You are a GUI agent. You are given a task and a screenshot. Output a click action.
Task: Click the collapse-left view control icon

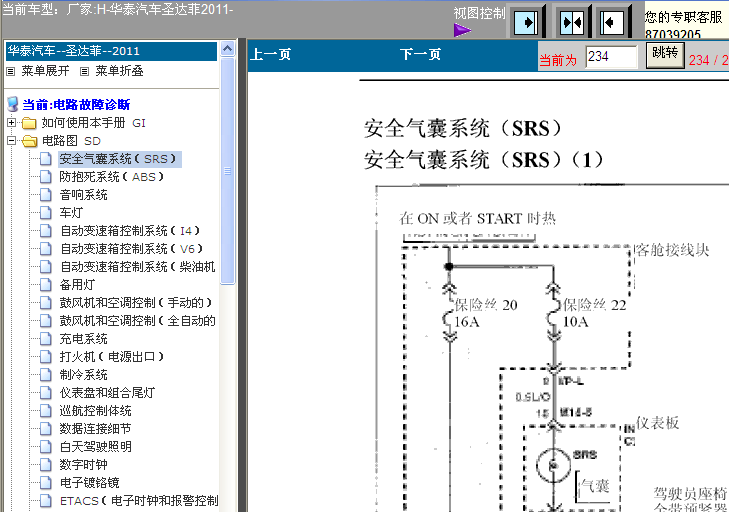[x=611, y=22]
